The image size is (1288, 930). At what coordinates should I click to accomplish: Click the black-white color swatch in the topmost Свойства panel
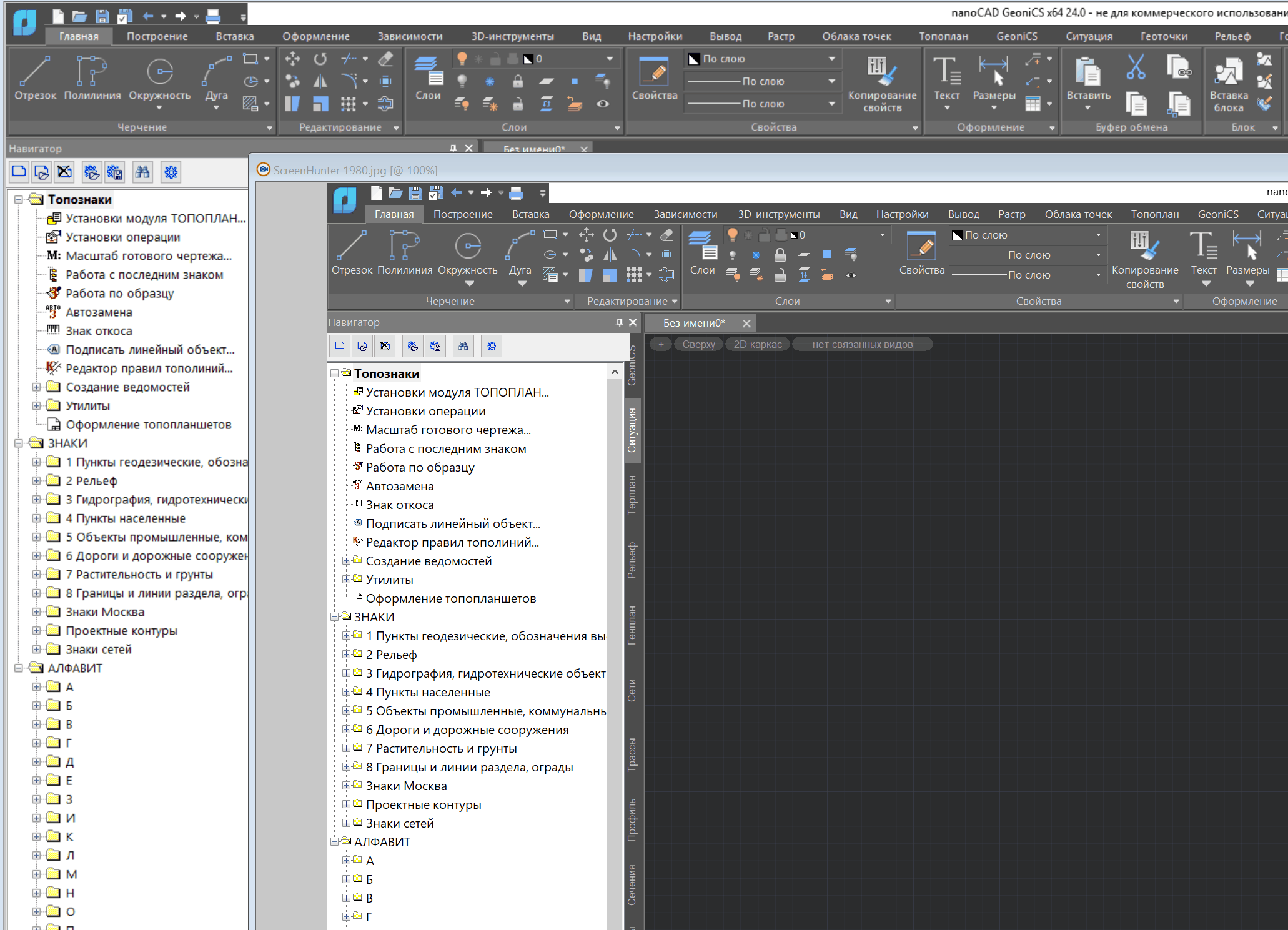(x=694, y=59)
